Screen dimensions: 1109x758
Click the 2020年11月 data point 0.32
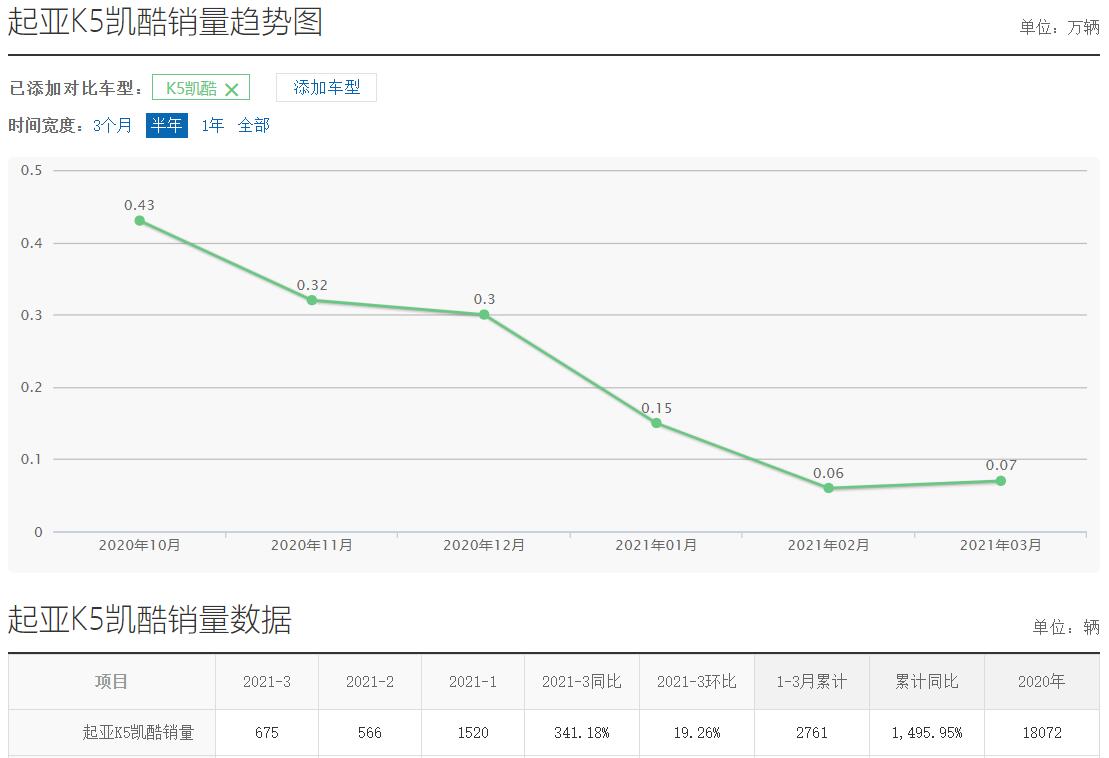click(312, 300)
